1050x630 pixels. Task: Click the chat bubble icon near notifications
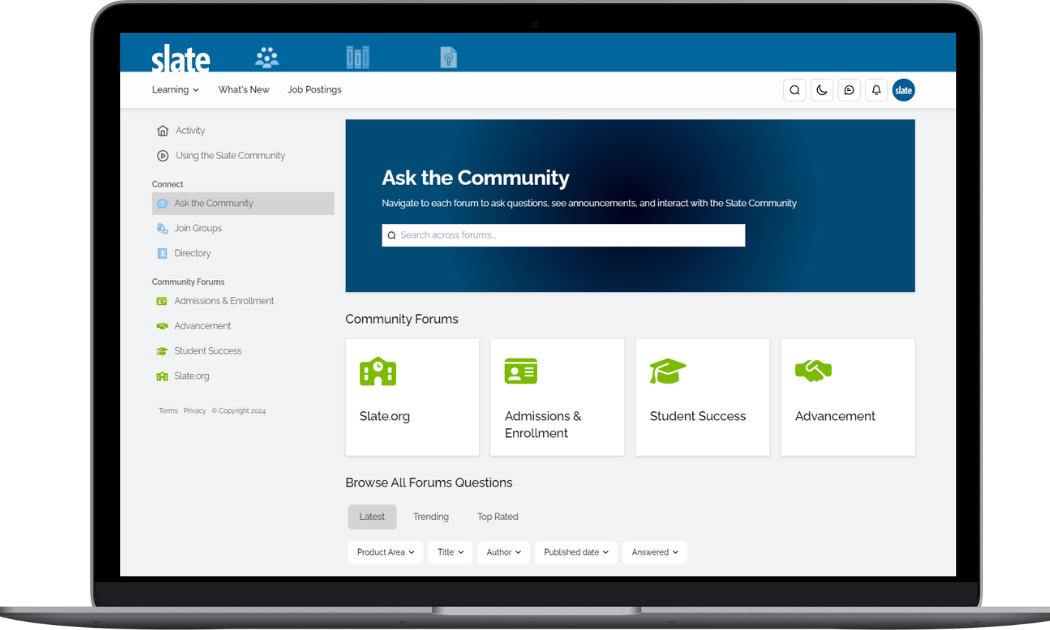(x=849, y=90)
